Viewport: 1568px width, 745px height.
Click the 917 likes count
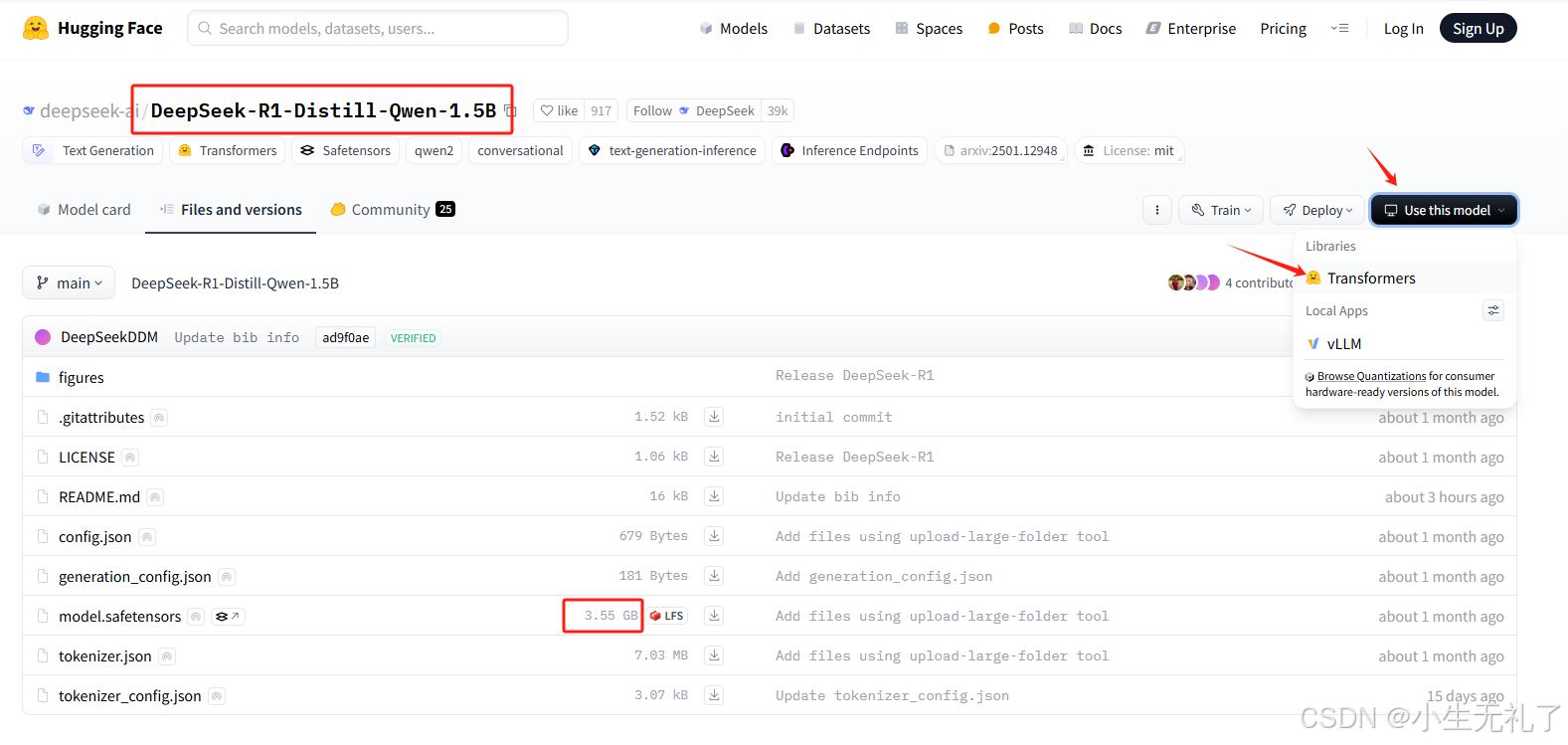tap(601, 110)
